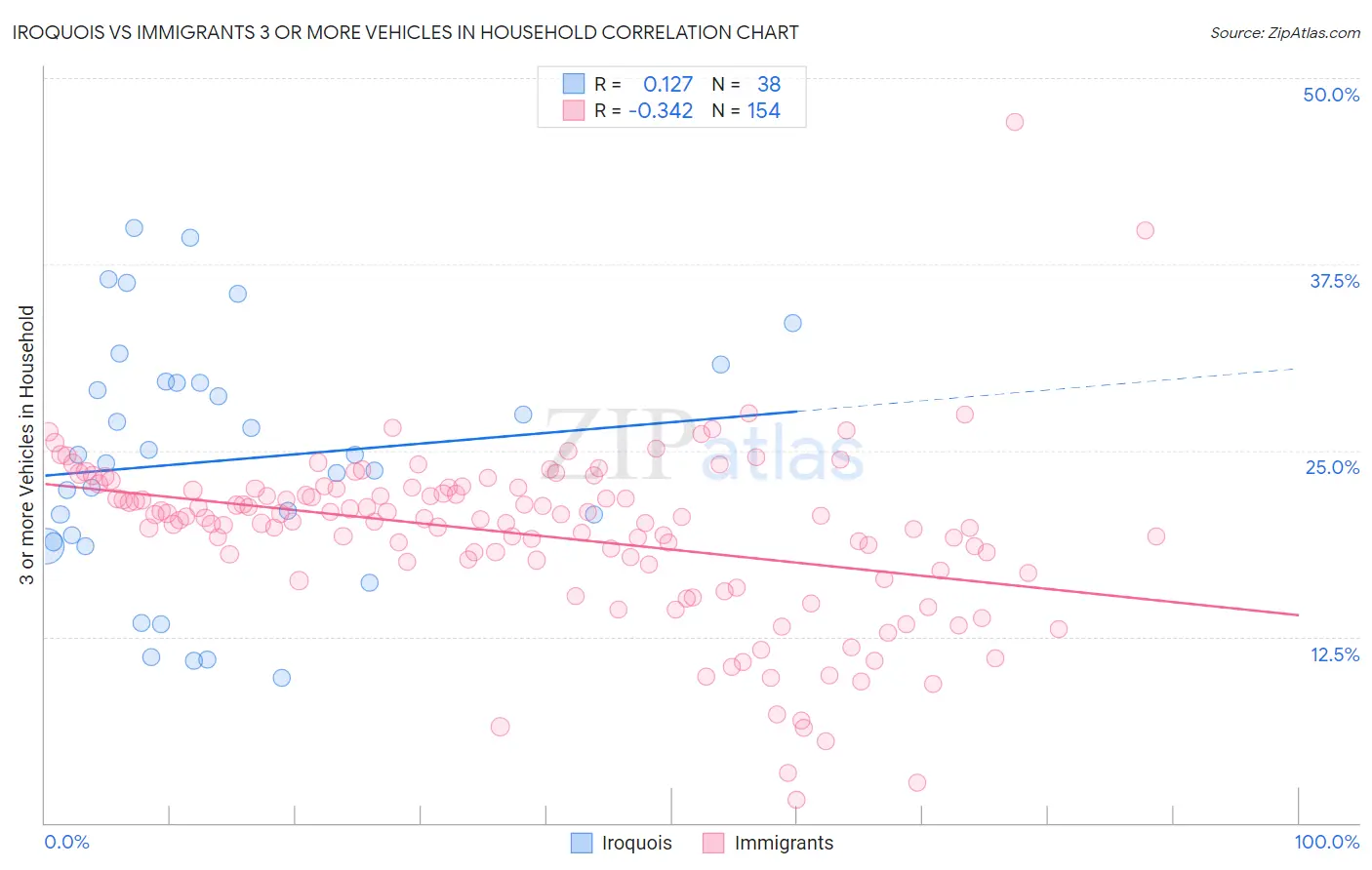
Task: Click the 25.0% y-axis label
Action: pos(1332,467)
